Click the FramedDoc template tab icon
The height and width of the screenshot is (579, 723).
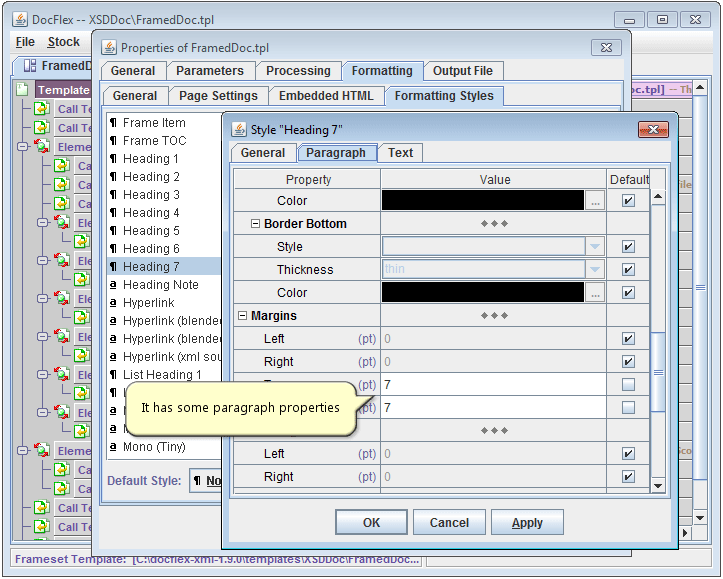pos(29,66)
